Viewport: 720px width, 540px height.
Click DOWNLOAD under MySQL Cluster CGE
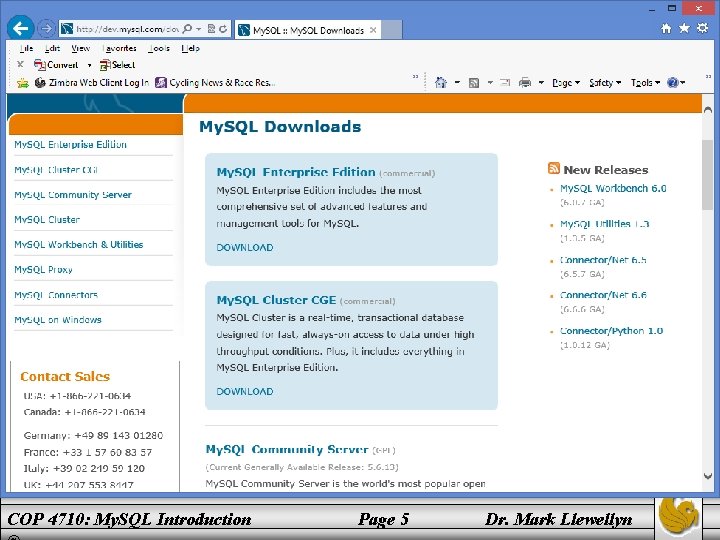click(x=245, y=392)
